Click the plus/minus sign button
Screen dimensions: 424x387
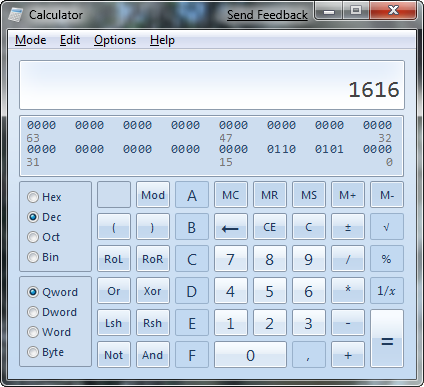click(348, 227)
